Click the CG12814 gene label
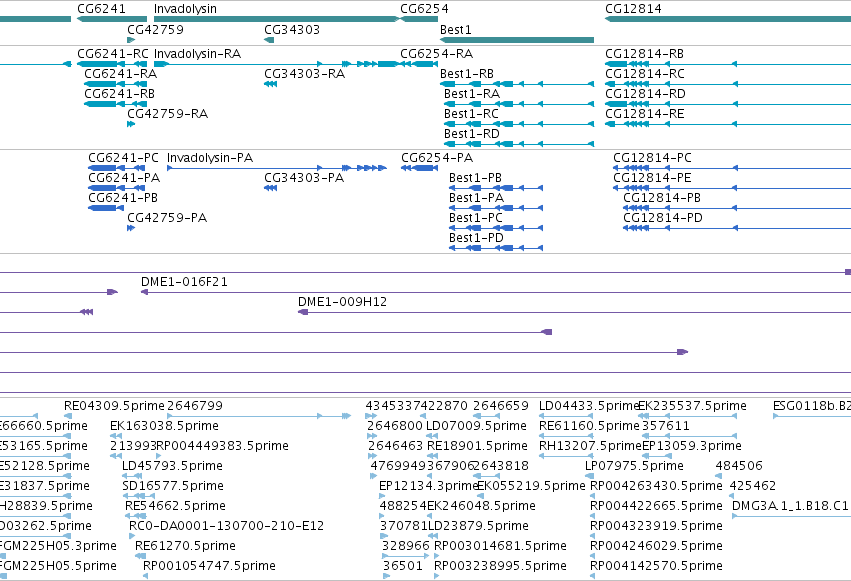Image resolution: width=851 pixels, height=581 pixels. (x=633, y=9)
